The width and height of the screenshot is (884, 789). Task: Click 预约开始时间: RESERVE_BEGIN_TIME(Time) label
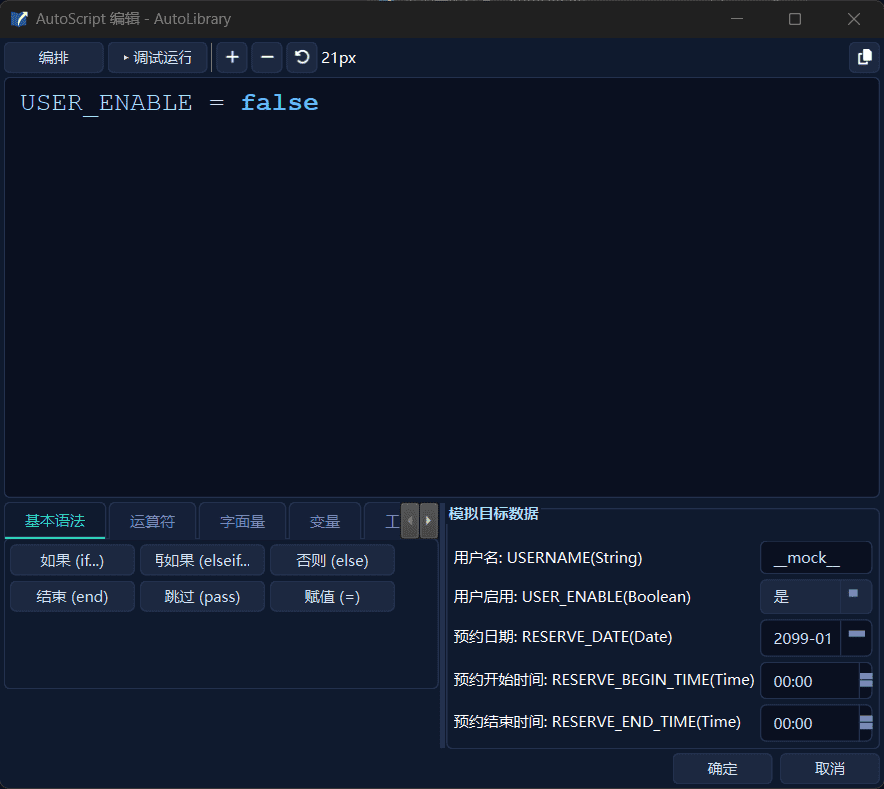coord(604,680)
